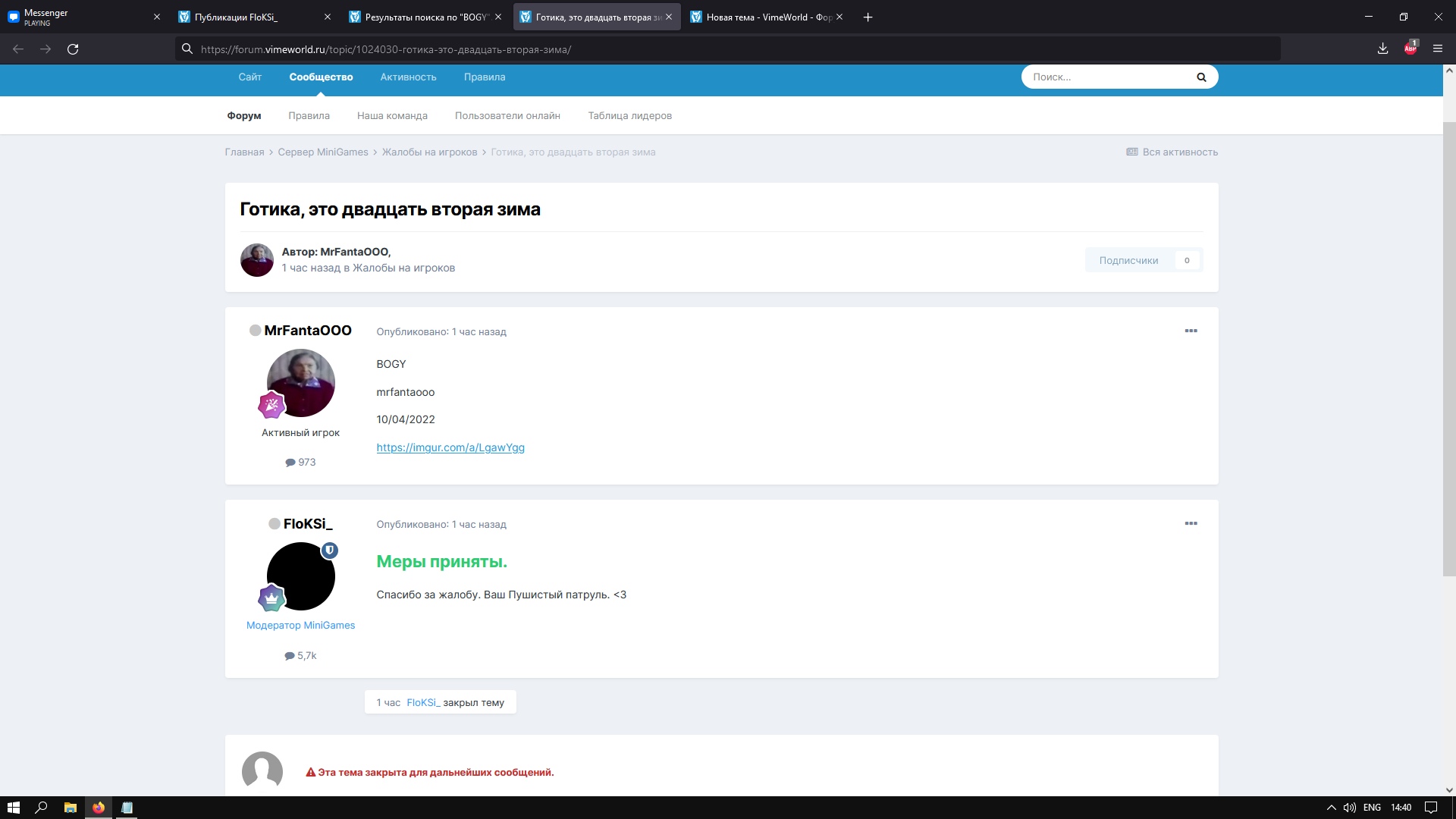Click the volume icon in the system tray
Screen dimensions: 1456x819
pyautogui.click(x=1350, y=808)
